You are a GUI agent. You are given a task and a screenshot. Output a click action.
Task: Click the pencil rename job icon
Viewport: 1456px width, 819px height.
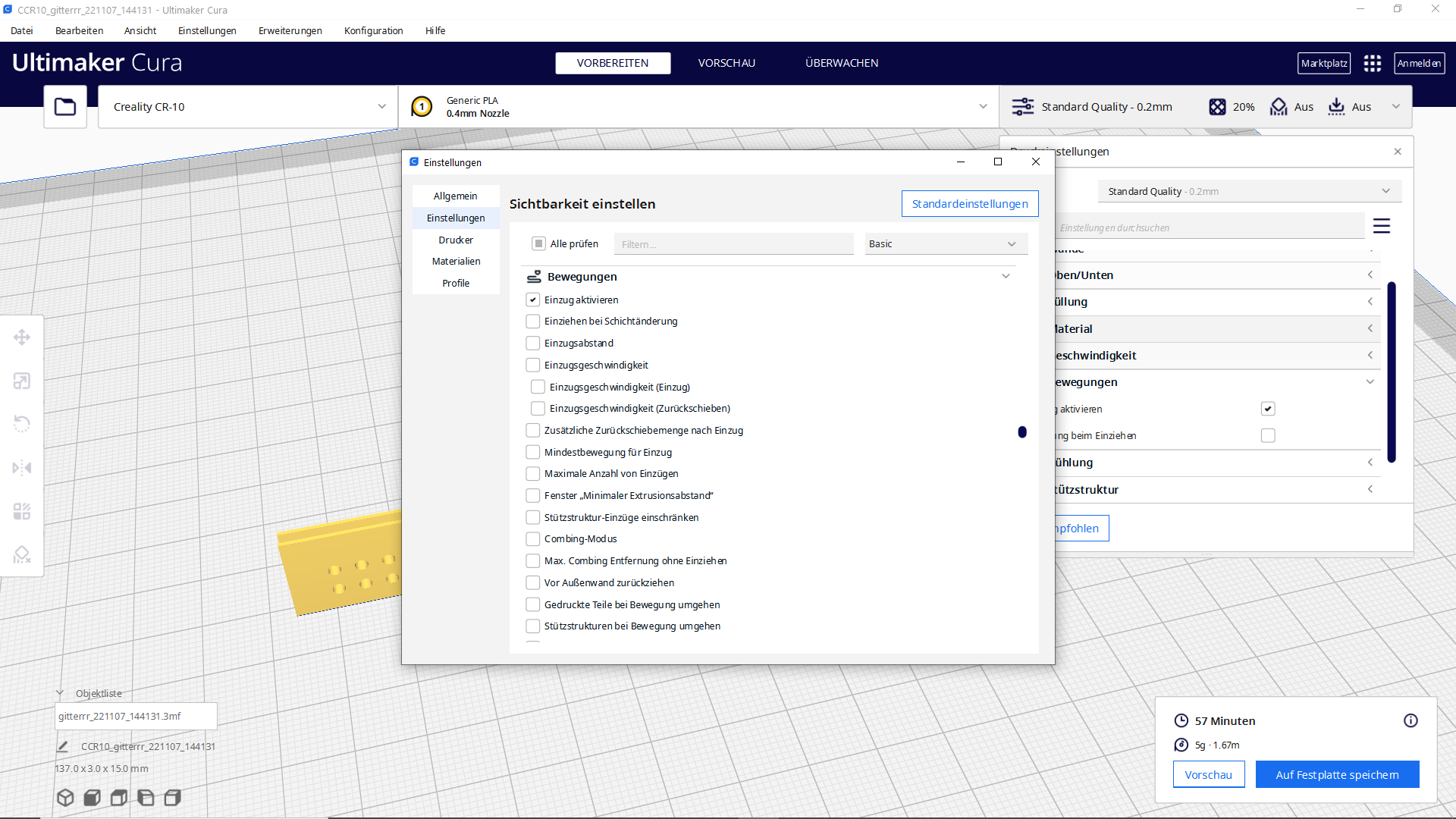click(63, 746)
